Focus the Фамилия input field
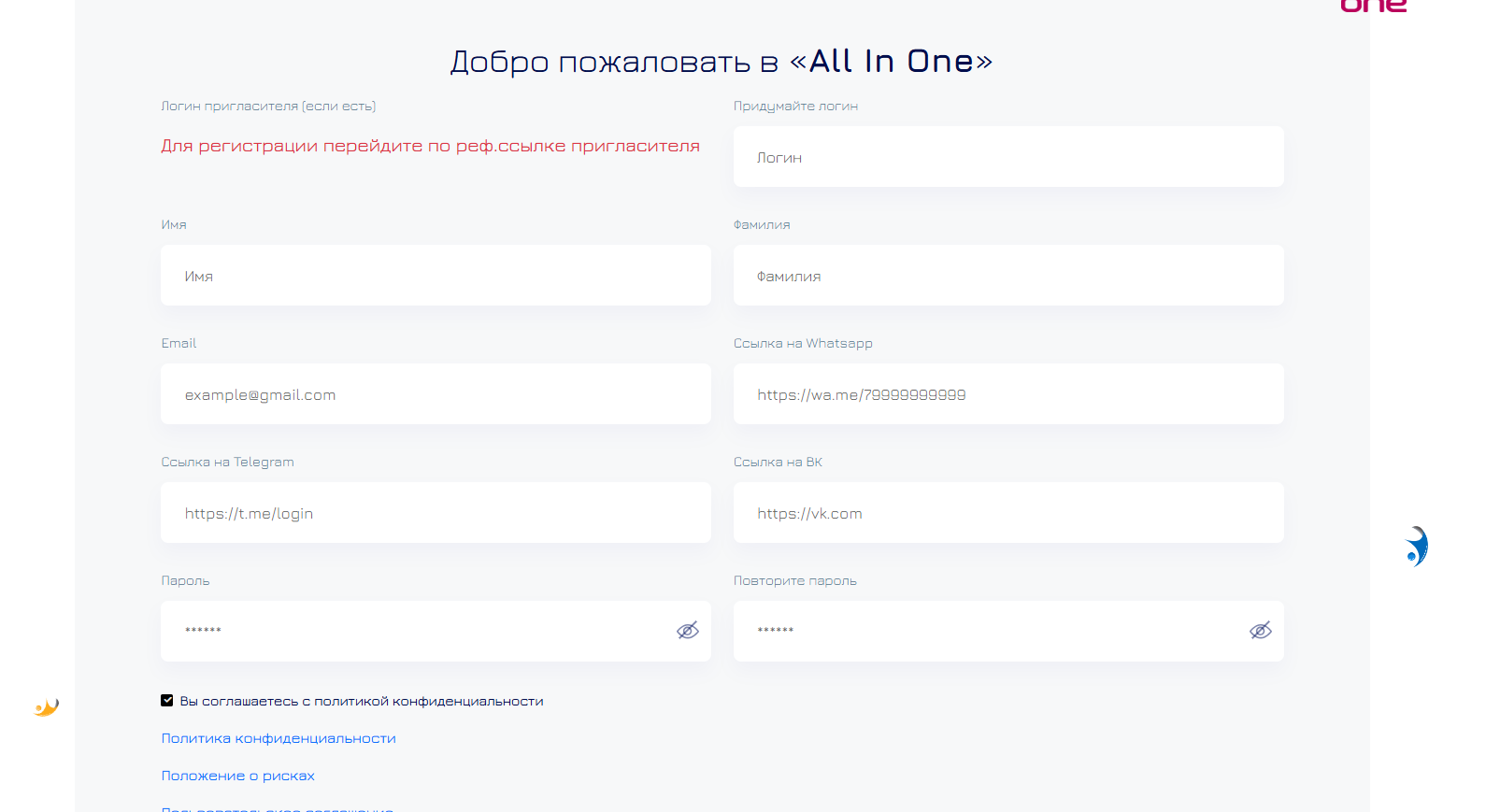The width and height of the screenshot is (1486, 812). coord(1008,276)
